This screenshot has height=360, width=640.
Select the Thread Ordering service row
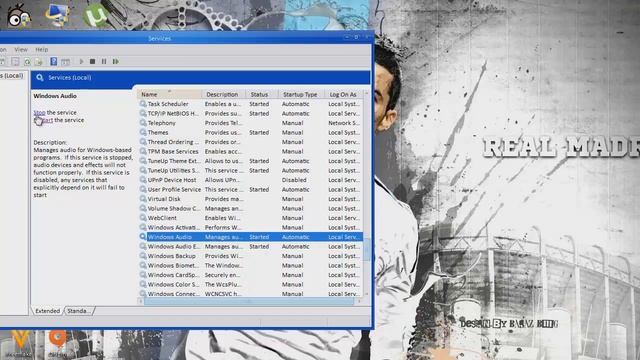tap(250, 142)
